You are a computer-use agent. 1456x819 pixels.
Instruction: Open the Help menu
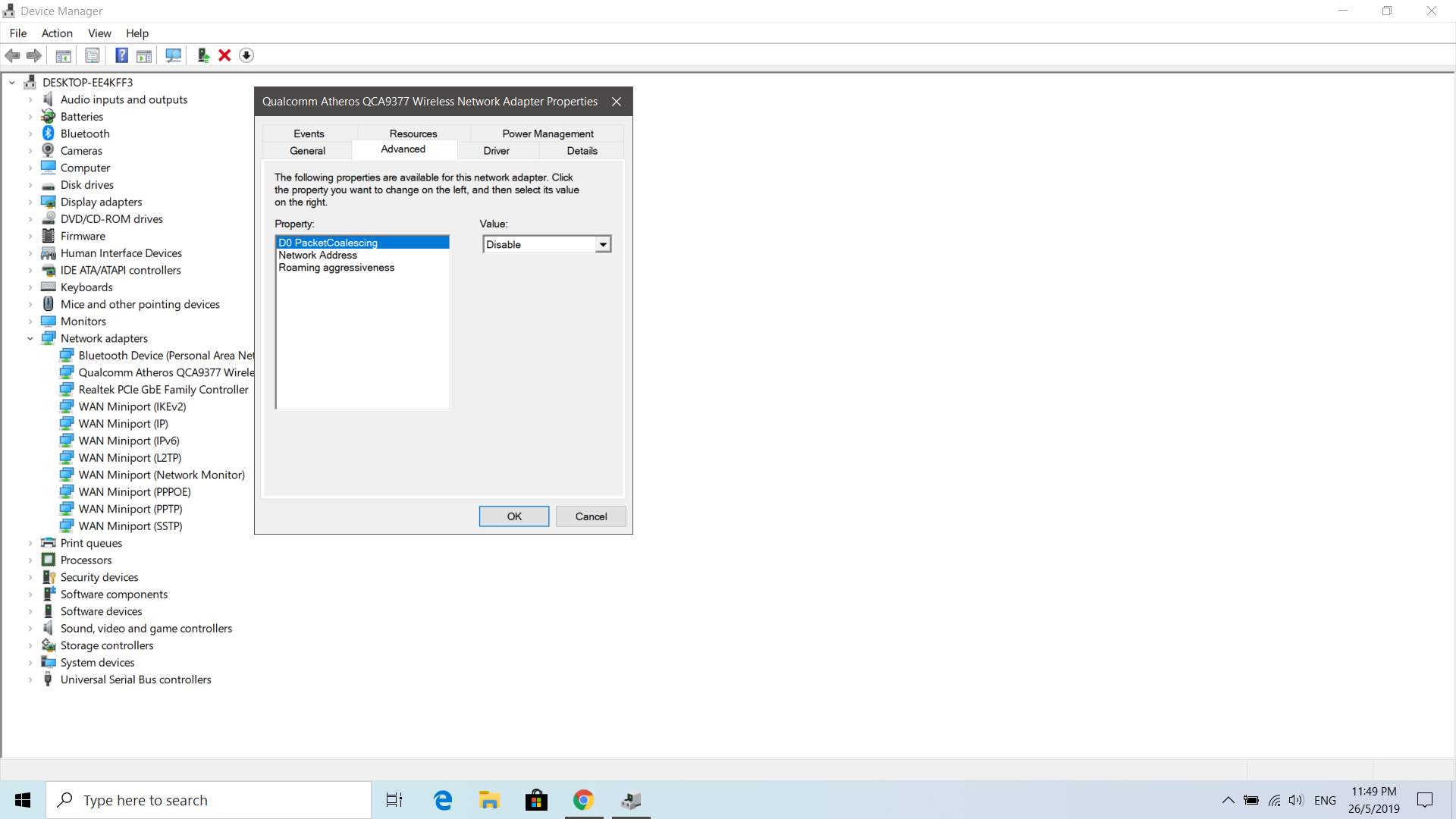pyautogui.click(x=137, y=33)
